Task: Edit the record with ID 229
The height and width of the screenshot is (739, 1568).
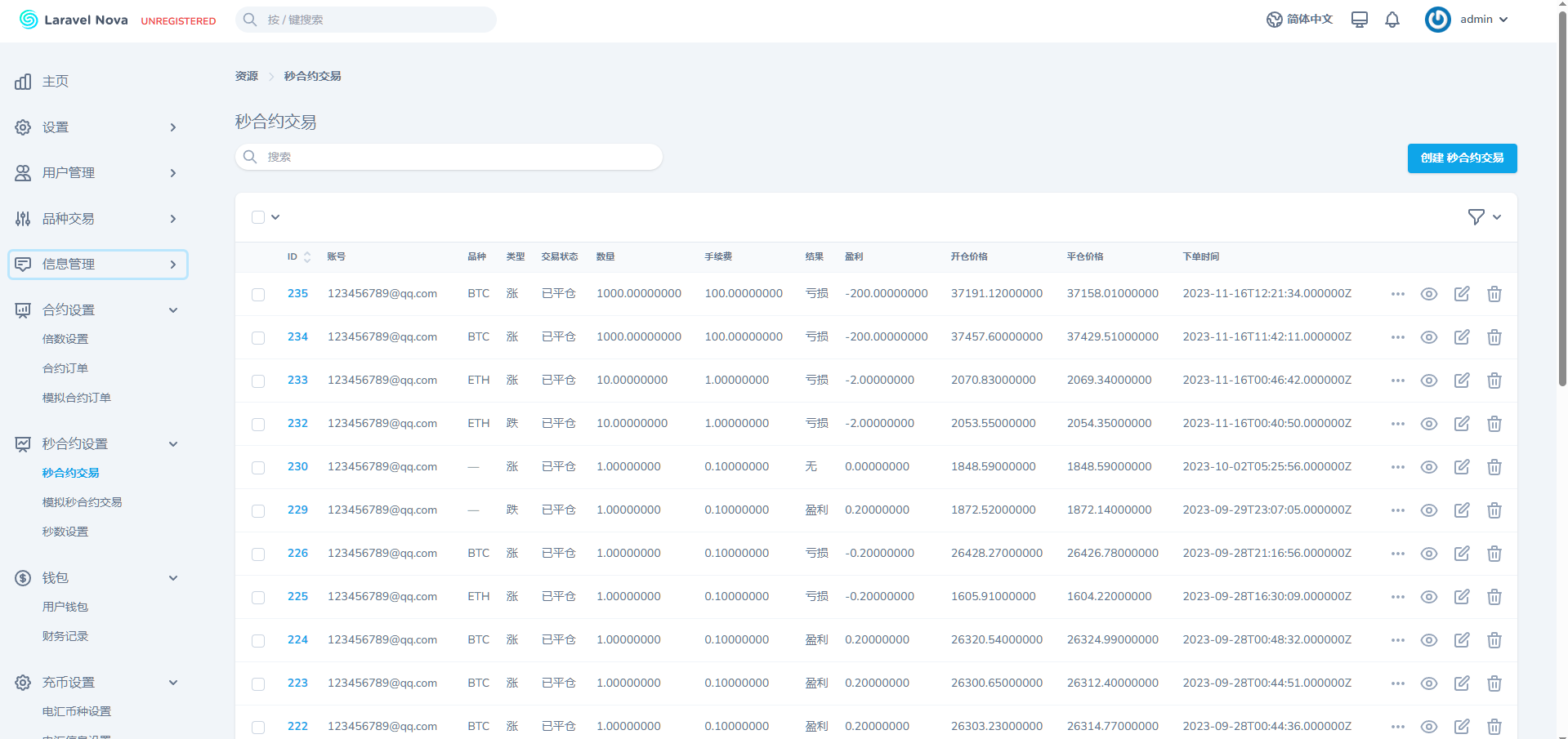Action: pos(1462,510)
